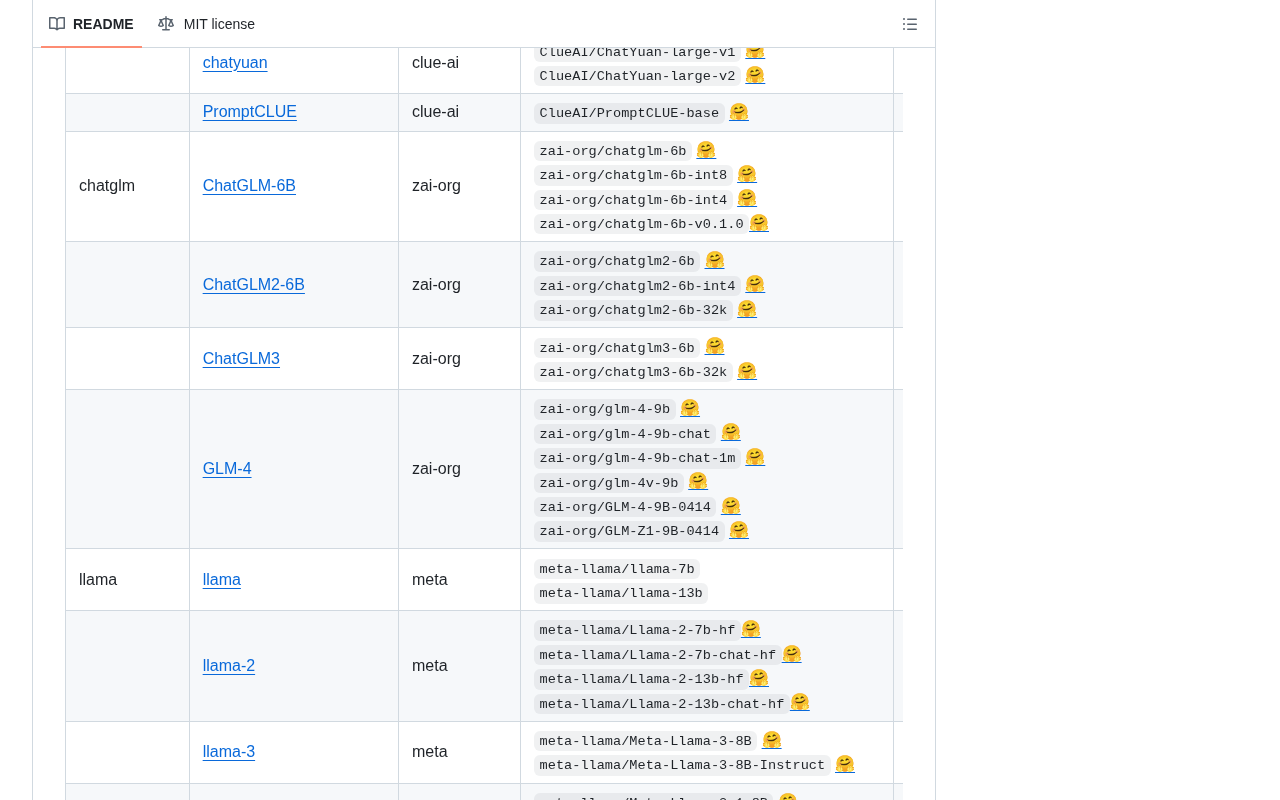Click the 'meta-llama/Meta-Llama-3-8B-Instruct' code label
Image resolution: width=1280 pixels, height=800 pixels.
(682, 765)
